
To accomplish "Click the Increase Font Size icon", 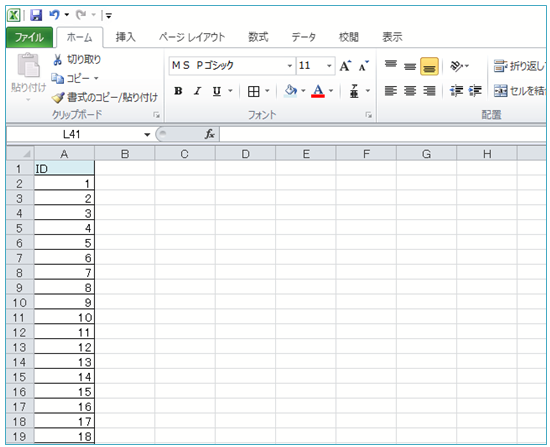I will coord(345,66).
